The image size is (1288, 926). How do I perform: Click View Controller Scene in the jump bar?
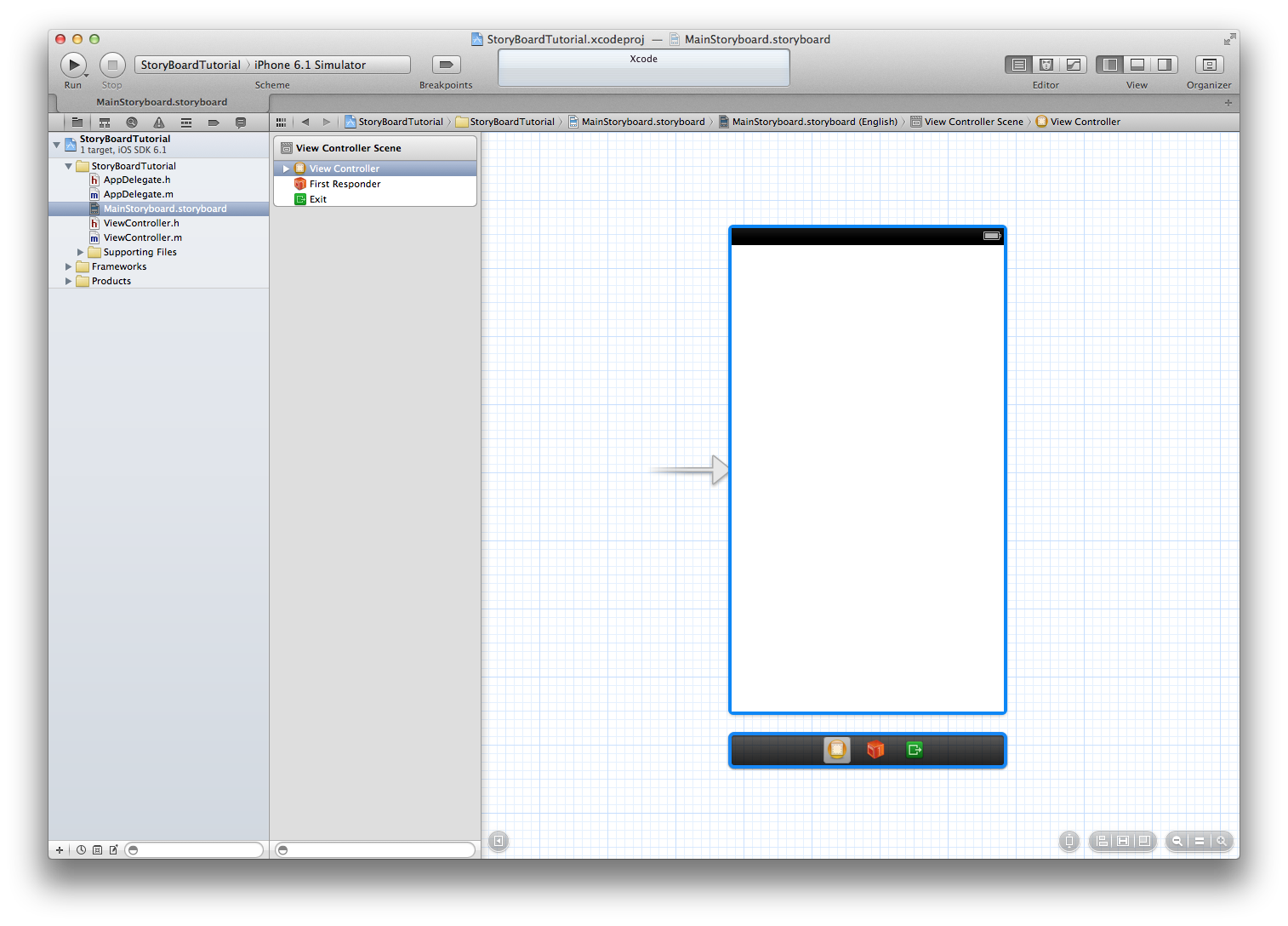[973, 122]
